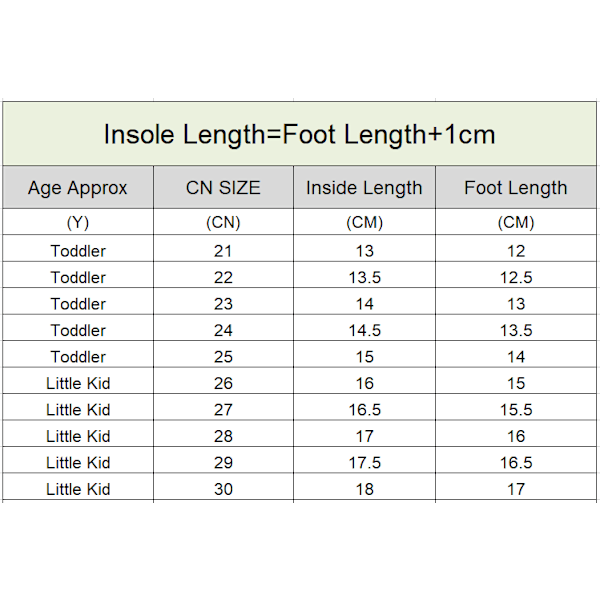Image resolution: width=600 pixels, height=600 pixels.
Task: Select the 15.5 Foot Length cell
Action: 516,409
